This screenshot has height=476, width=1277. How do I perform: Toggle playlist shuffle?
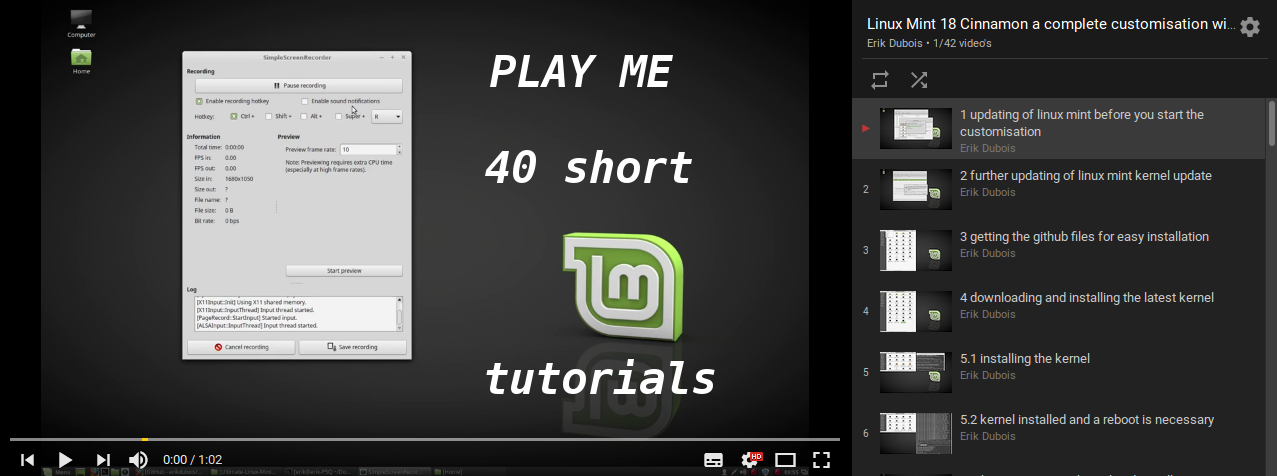(918, 80)
